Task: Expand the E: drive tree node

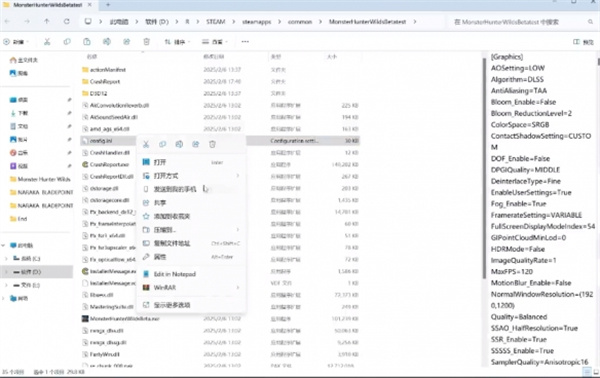Action: (x=6, y=285)
